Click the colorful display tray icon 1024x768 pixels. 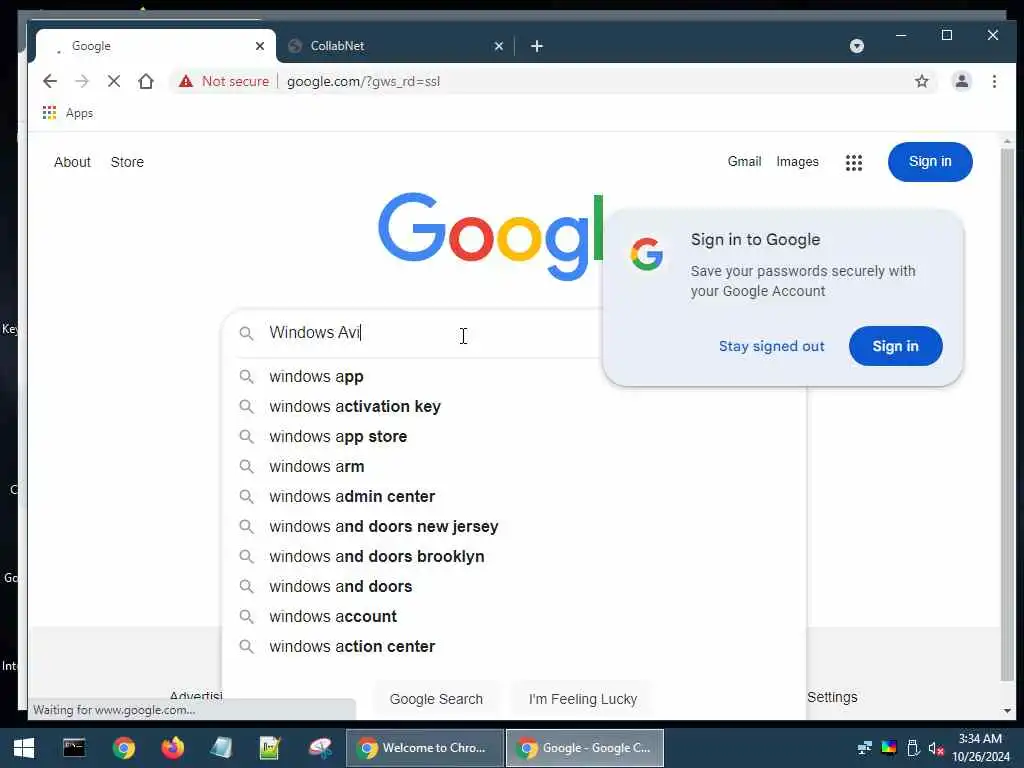pyautogui.click(x=889, y=748)
